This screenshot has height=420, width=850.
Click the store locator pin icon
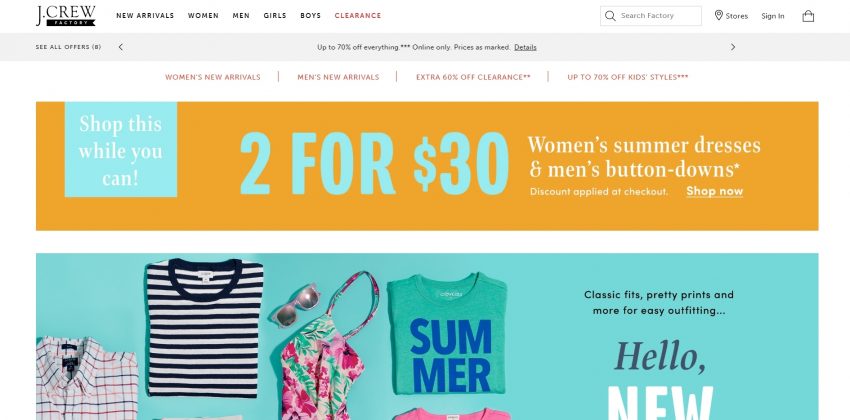(x=719, y=15)
